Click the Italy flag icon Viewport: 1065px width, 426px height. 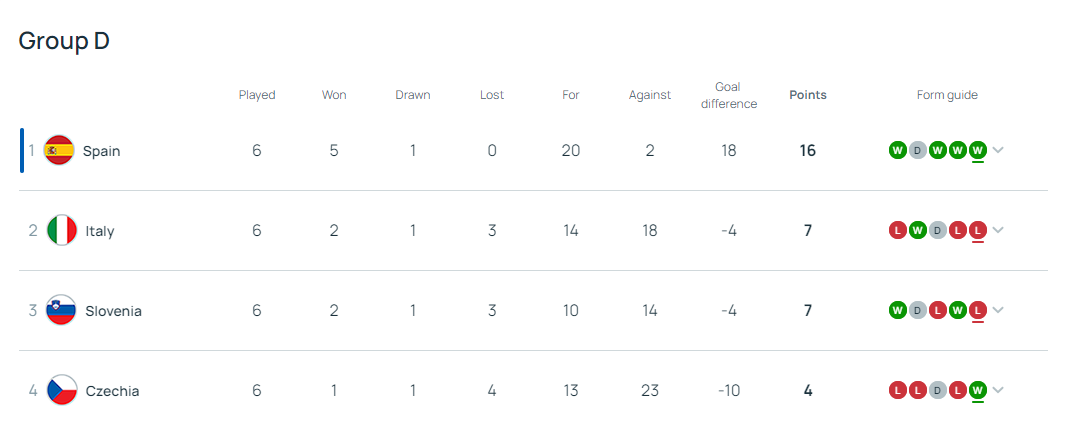[62, 230]
